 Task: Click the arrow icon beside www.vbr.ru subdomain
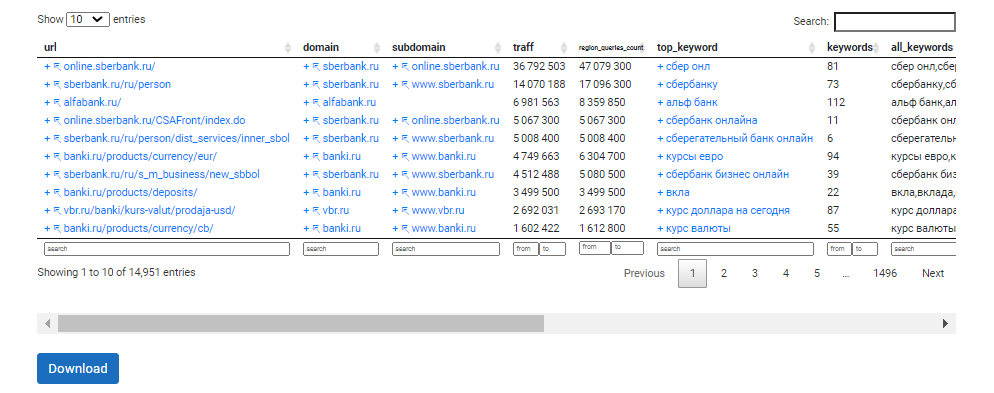(x=405, y=210)
